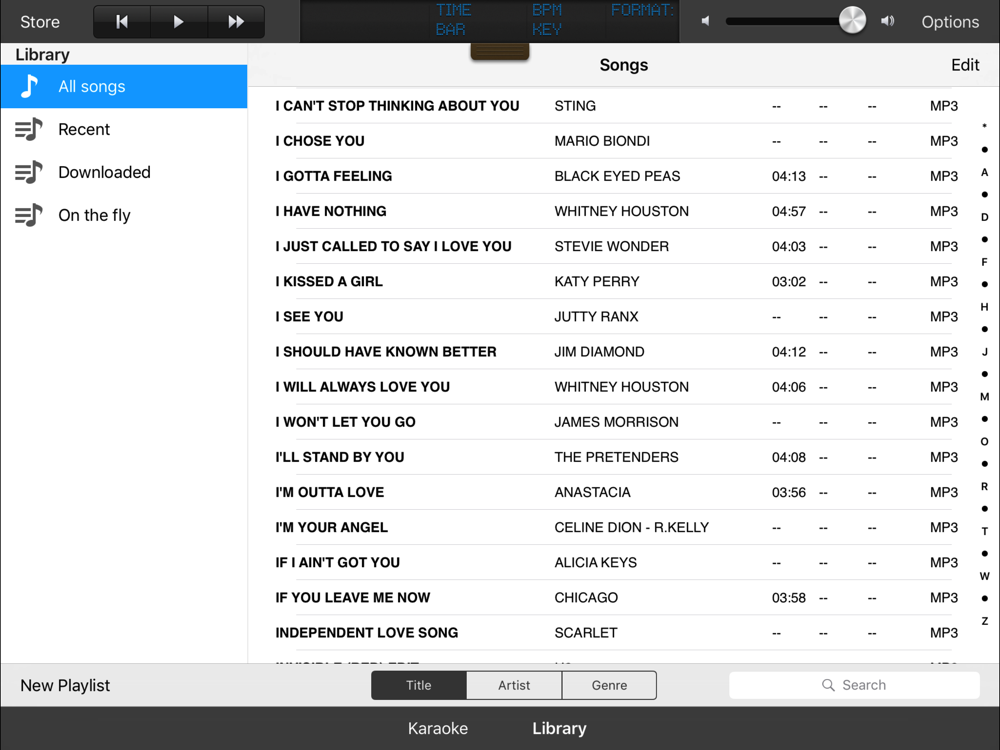
Task: Click the volume slider knob
Action: coord(852,20)
